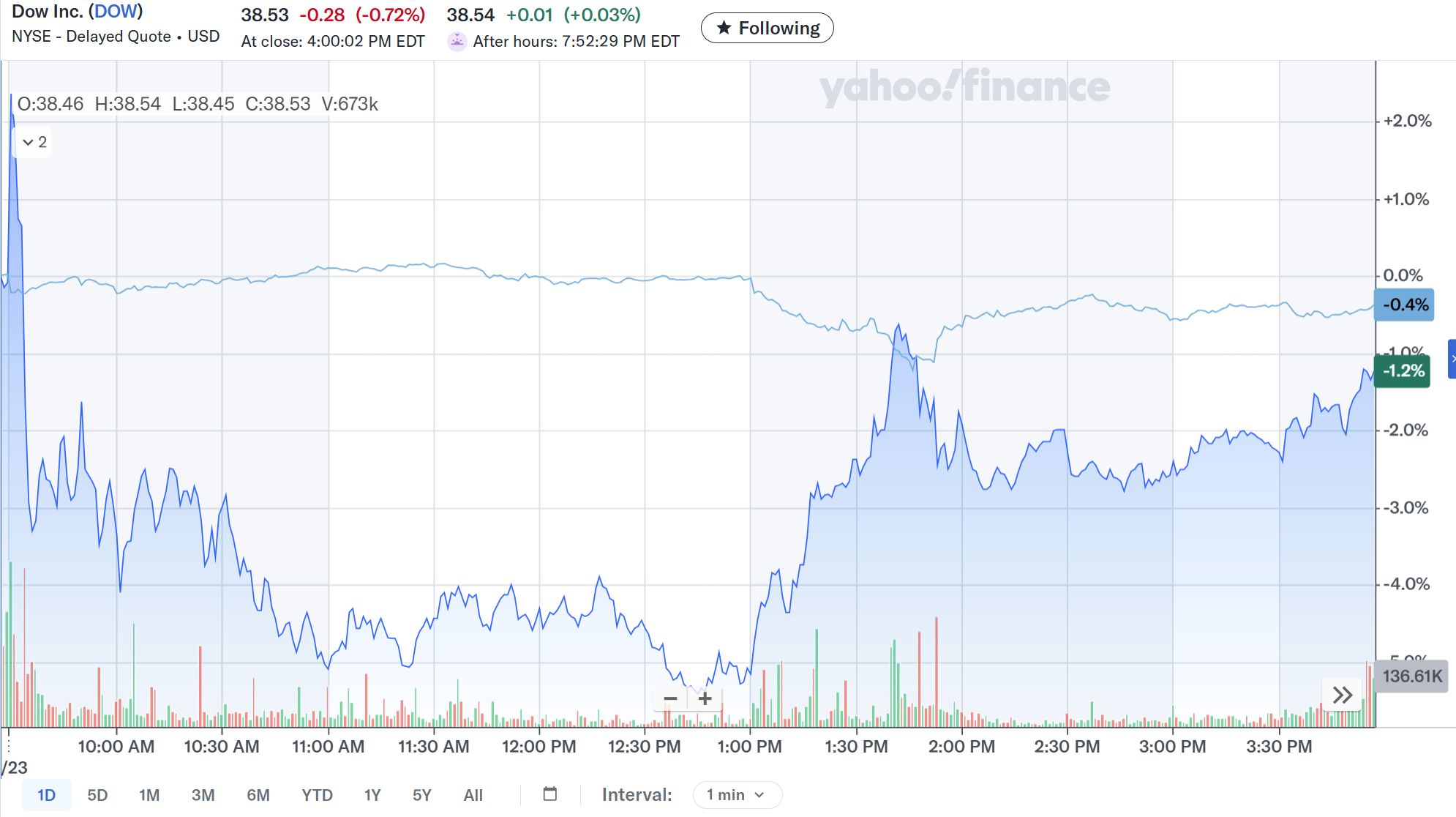
Task: Toggle the Following watchlist button
Action: 767,28
